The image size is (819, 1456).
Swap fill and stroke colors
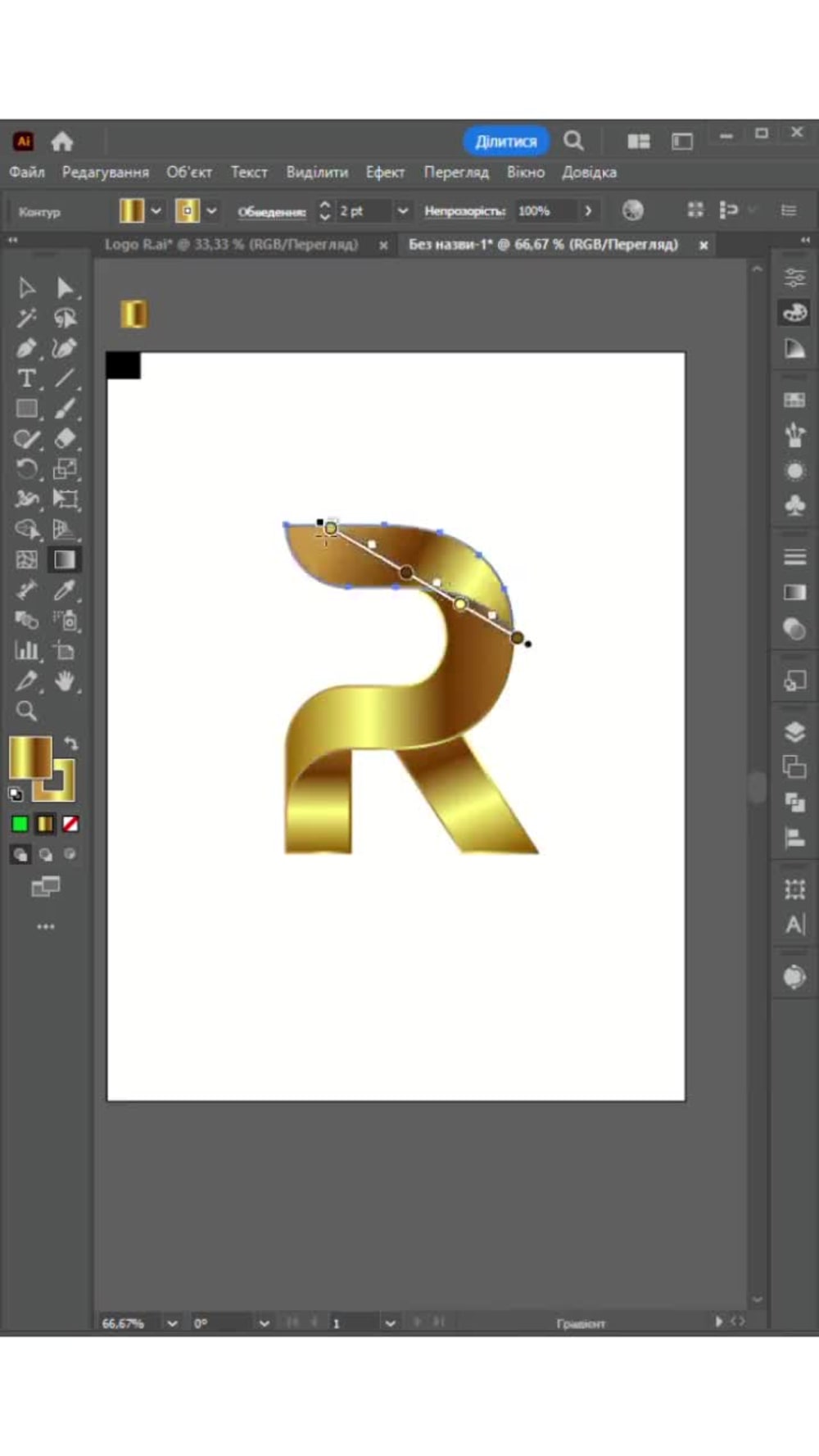pos(71,744)
